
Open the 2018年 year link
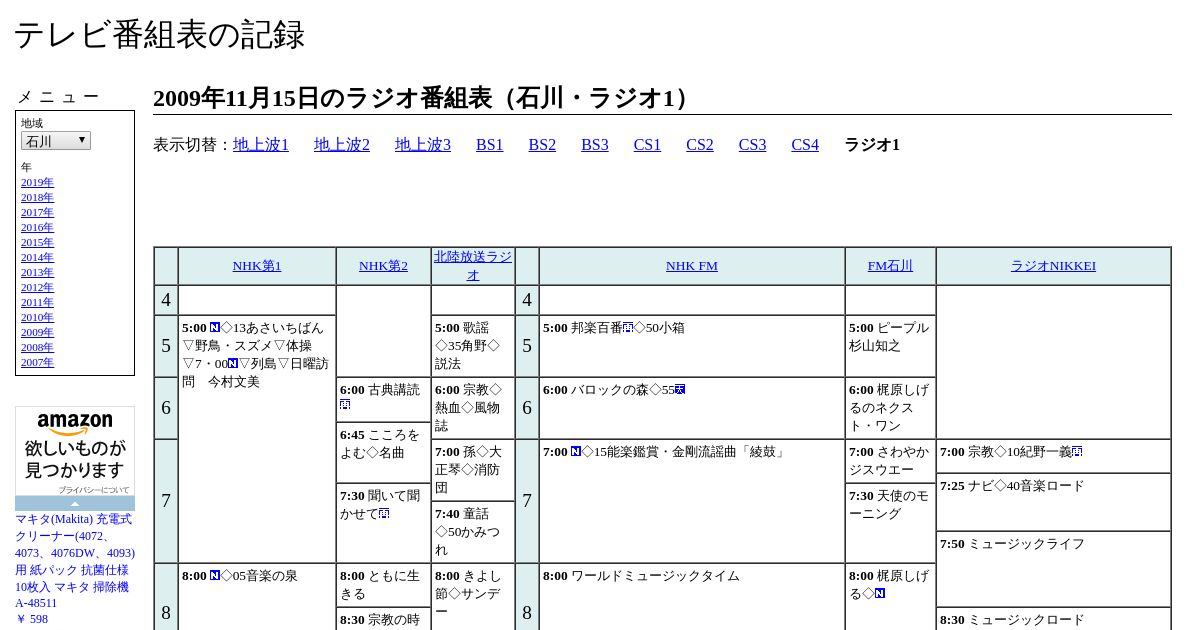tap(37, 197)
